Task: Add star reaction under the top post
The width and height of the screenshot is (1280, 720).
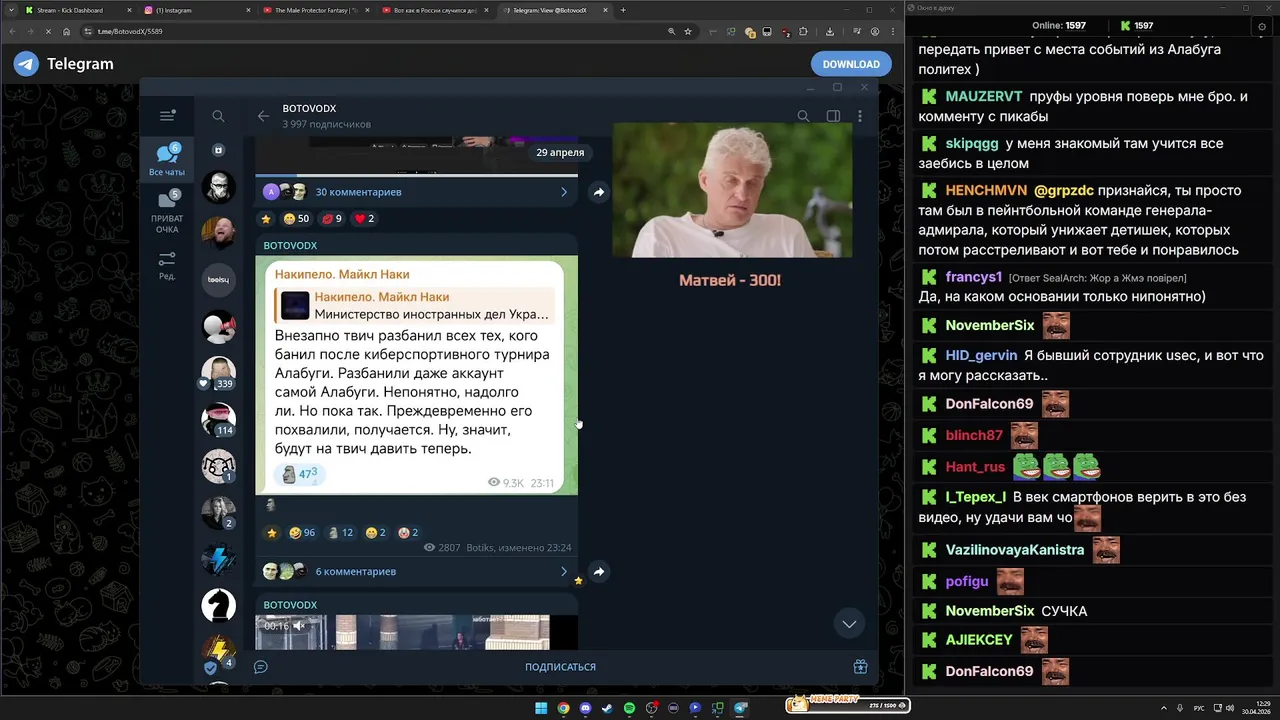Action: (266, 219)
